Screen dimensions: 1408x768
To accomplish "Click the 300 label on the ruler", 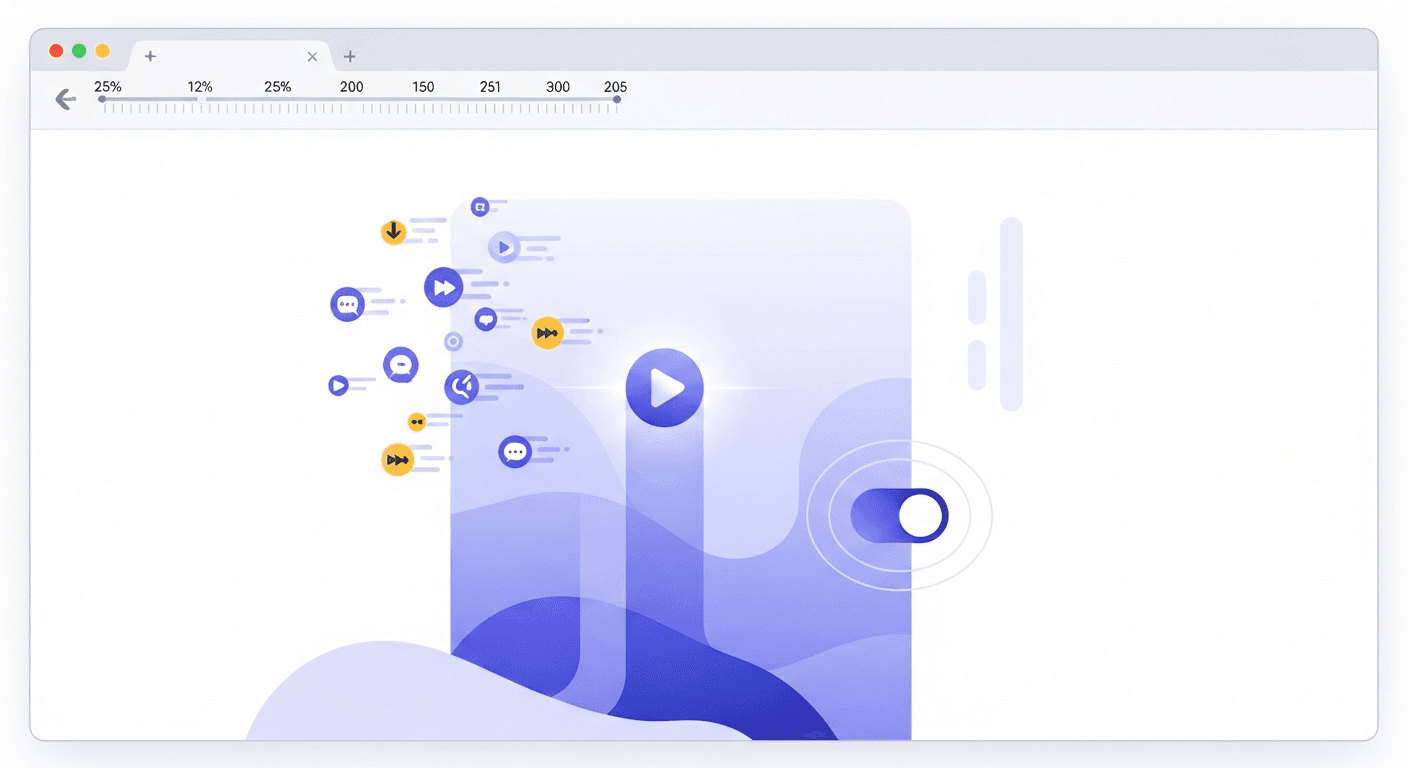I will 557,87.
